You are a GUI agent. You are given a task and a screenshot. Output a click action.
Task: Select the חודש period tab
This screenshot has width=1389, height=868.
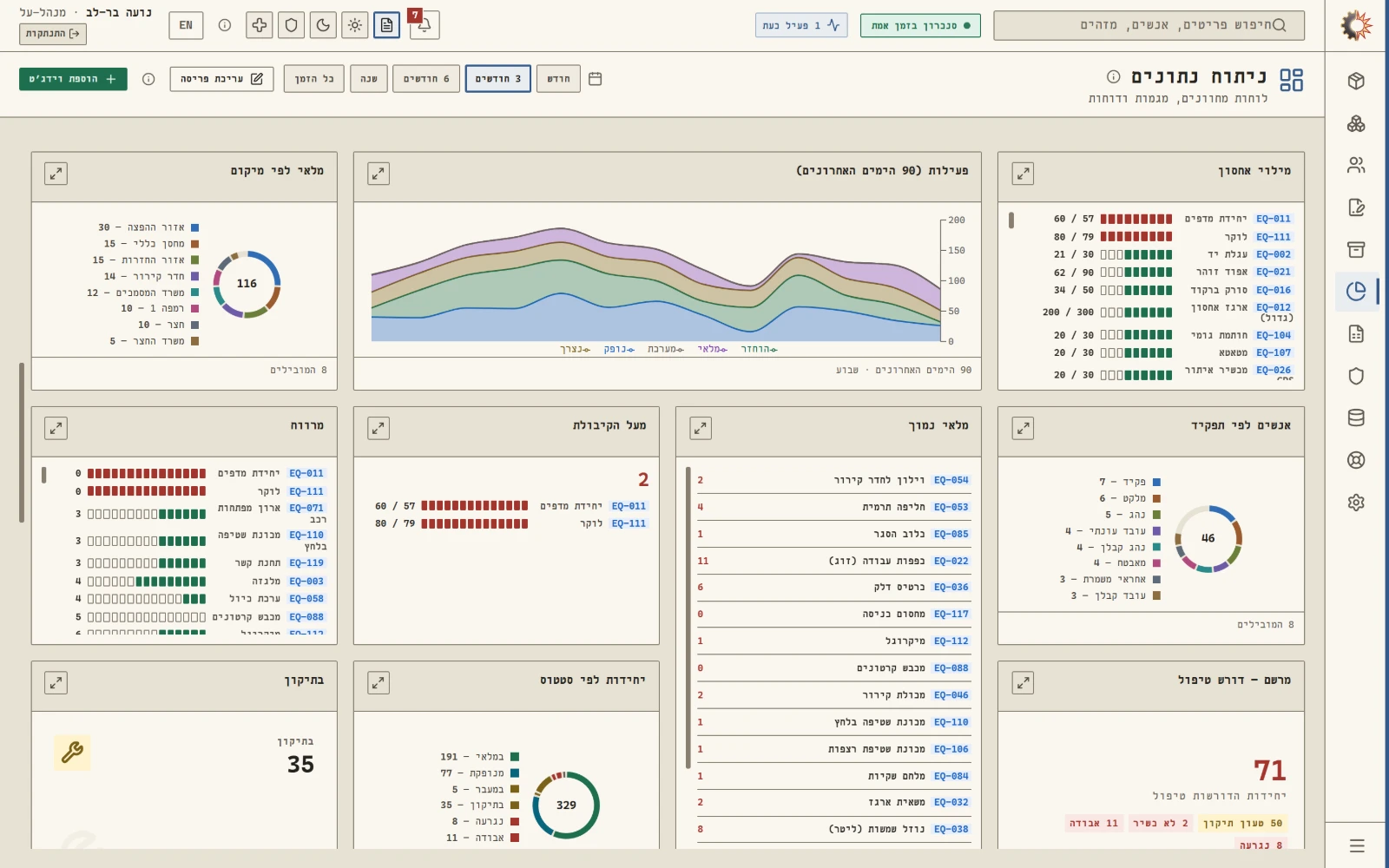[559, 79]
